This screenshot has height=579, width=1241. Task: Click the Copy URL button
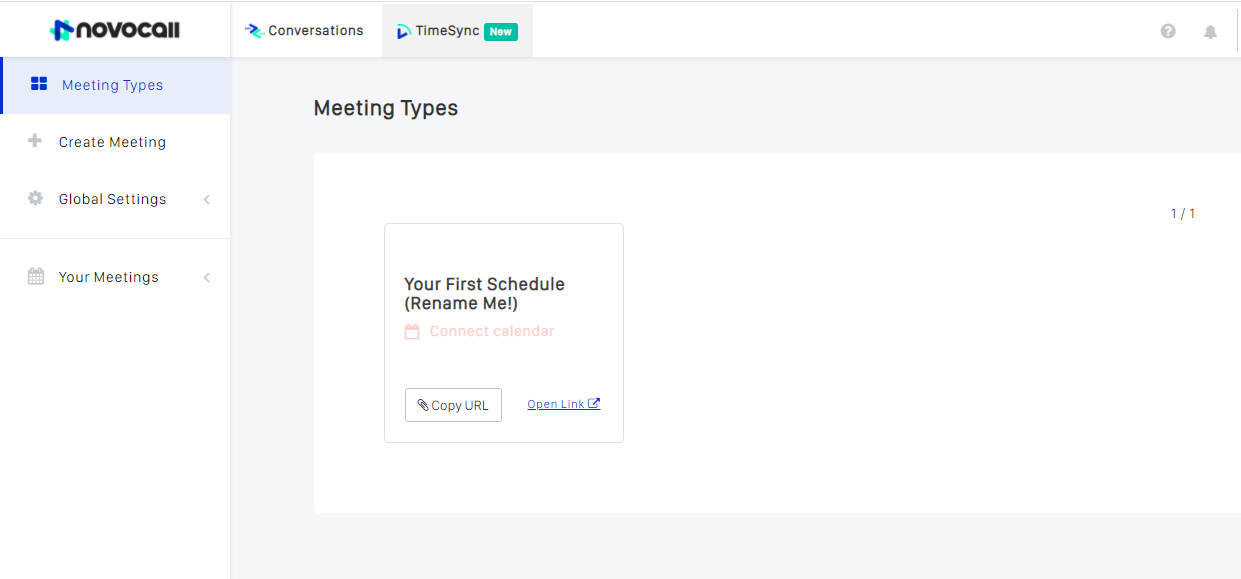pyautogui.click(x=453, y=405)
